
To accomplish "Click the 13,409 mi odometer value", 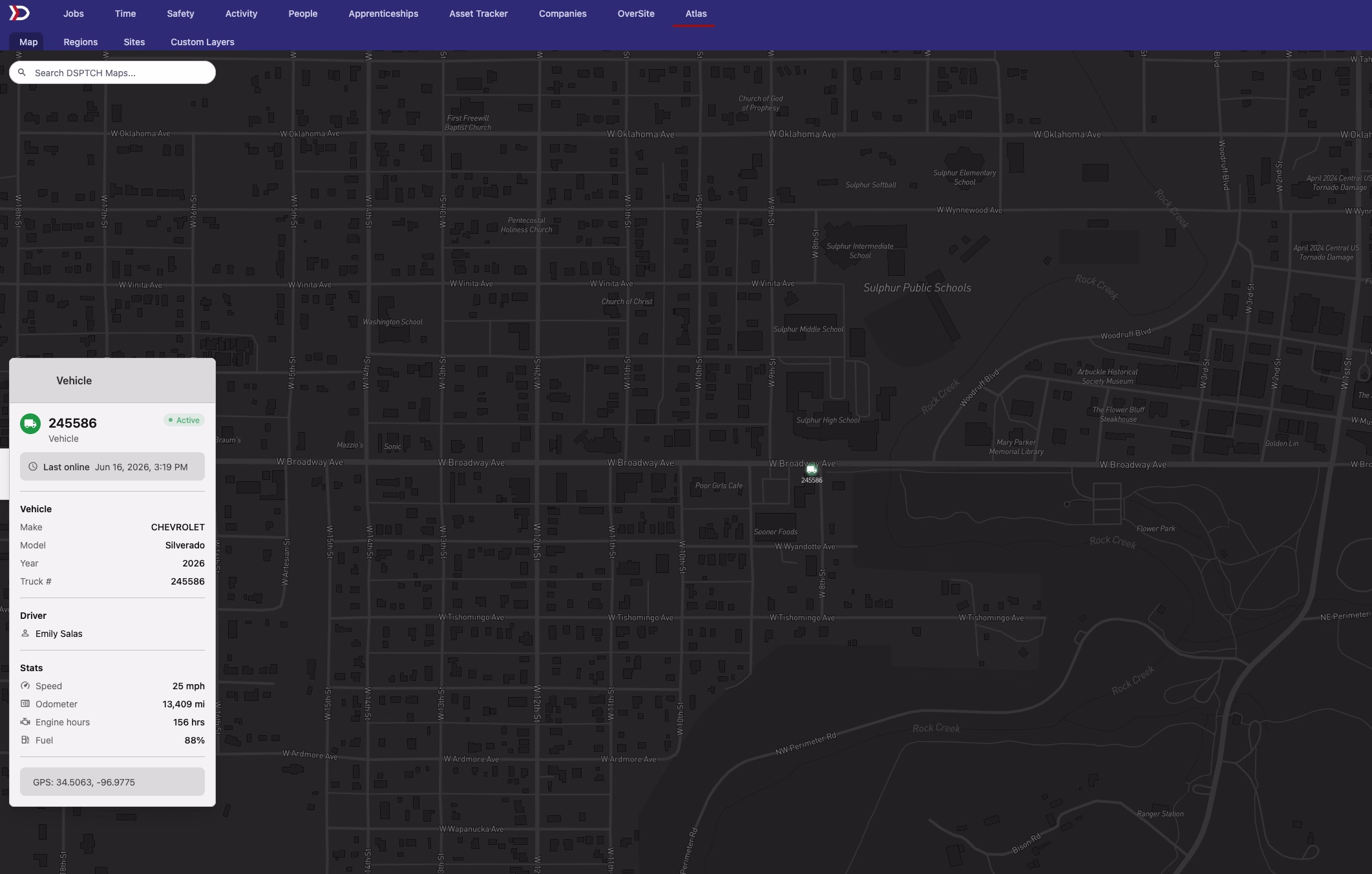I will pyautogui.click(x=184, y=704).
